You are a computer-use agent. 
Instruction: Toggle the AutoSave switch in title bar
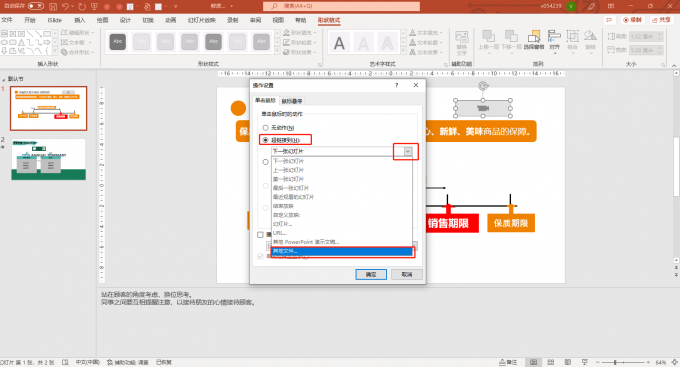pos(36,6)
